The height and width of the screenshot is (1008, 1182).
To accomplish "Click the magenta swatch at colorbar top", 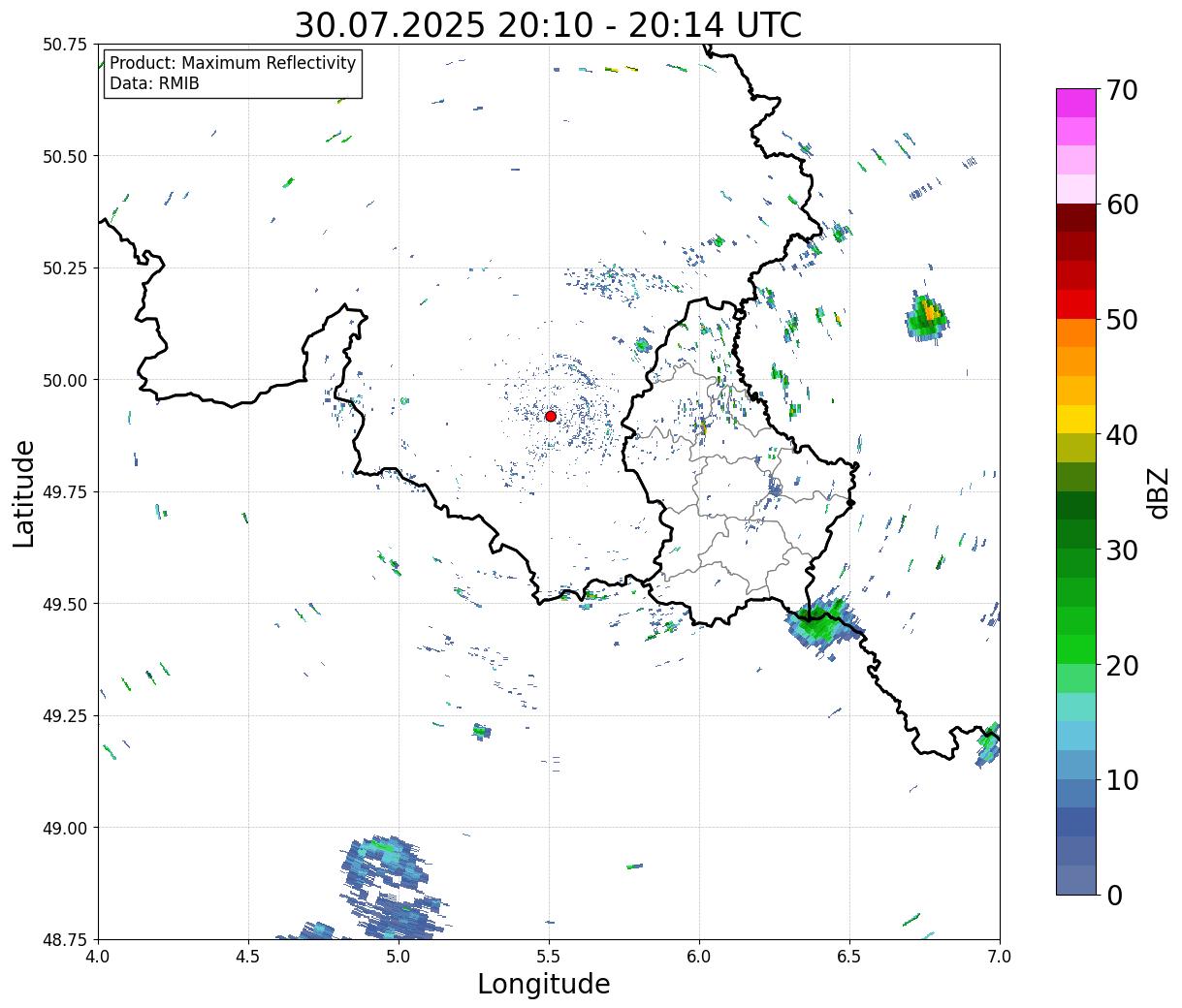I will 1076,103.
